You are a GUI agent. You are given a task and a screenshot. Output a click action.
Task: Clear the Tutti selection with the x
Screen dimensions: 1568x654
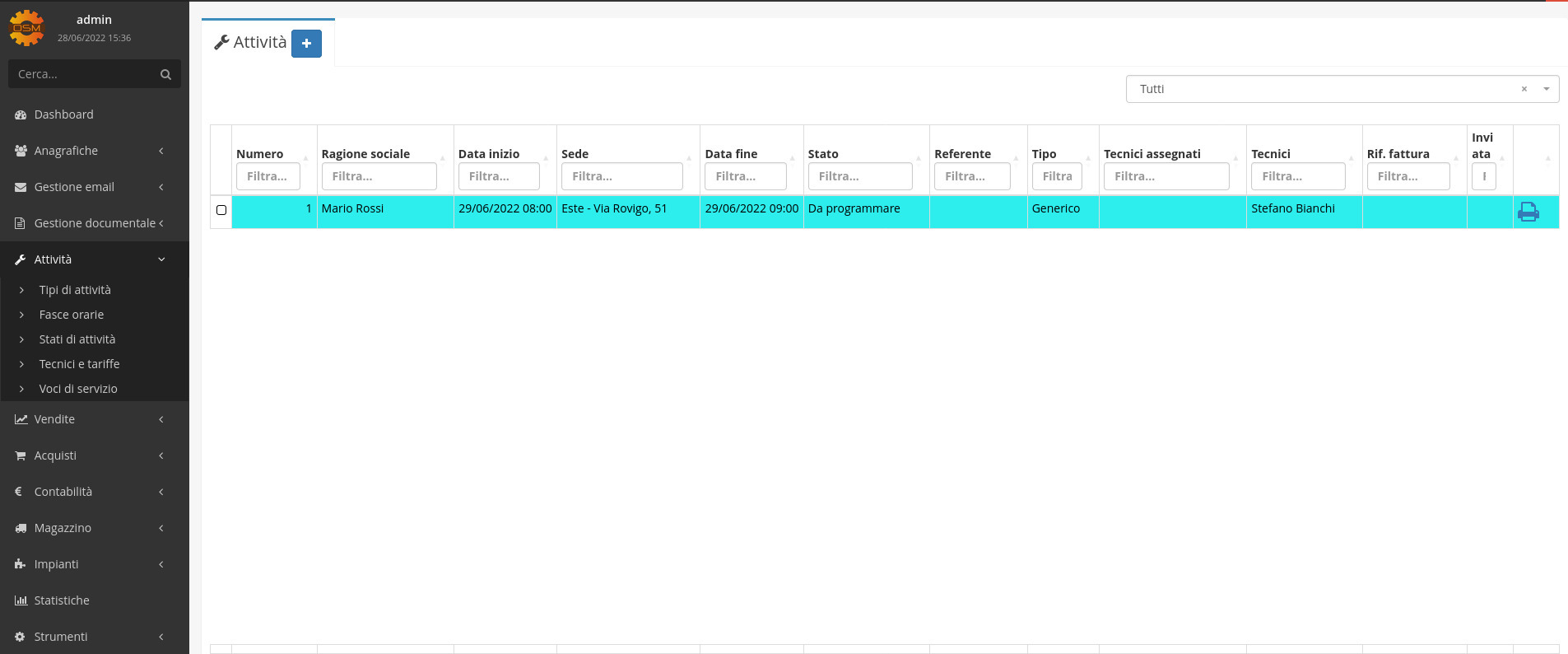(x=1524, y=89)
